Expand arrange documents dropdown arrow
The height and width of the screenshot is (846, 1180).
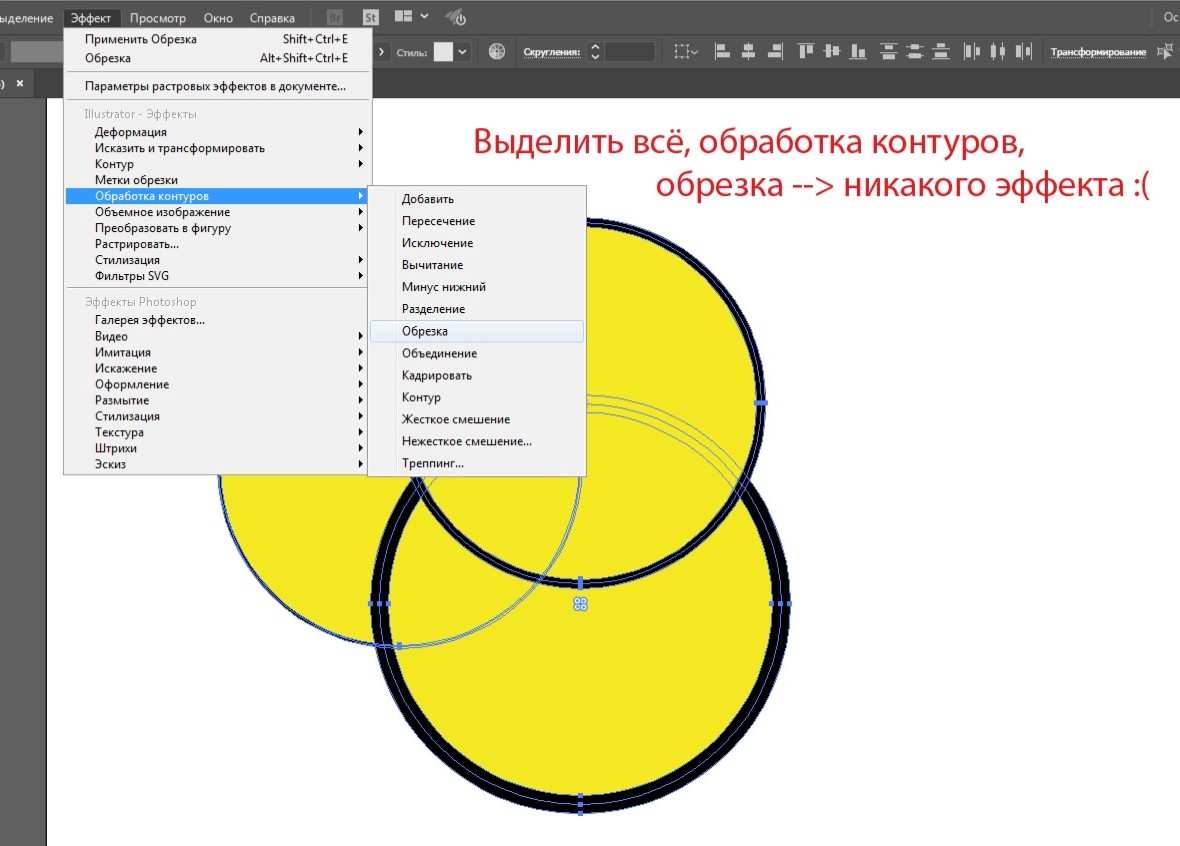pos(424,16)
